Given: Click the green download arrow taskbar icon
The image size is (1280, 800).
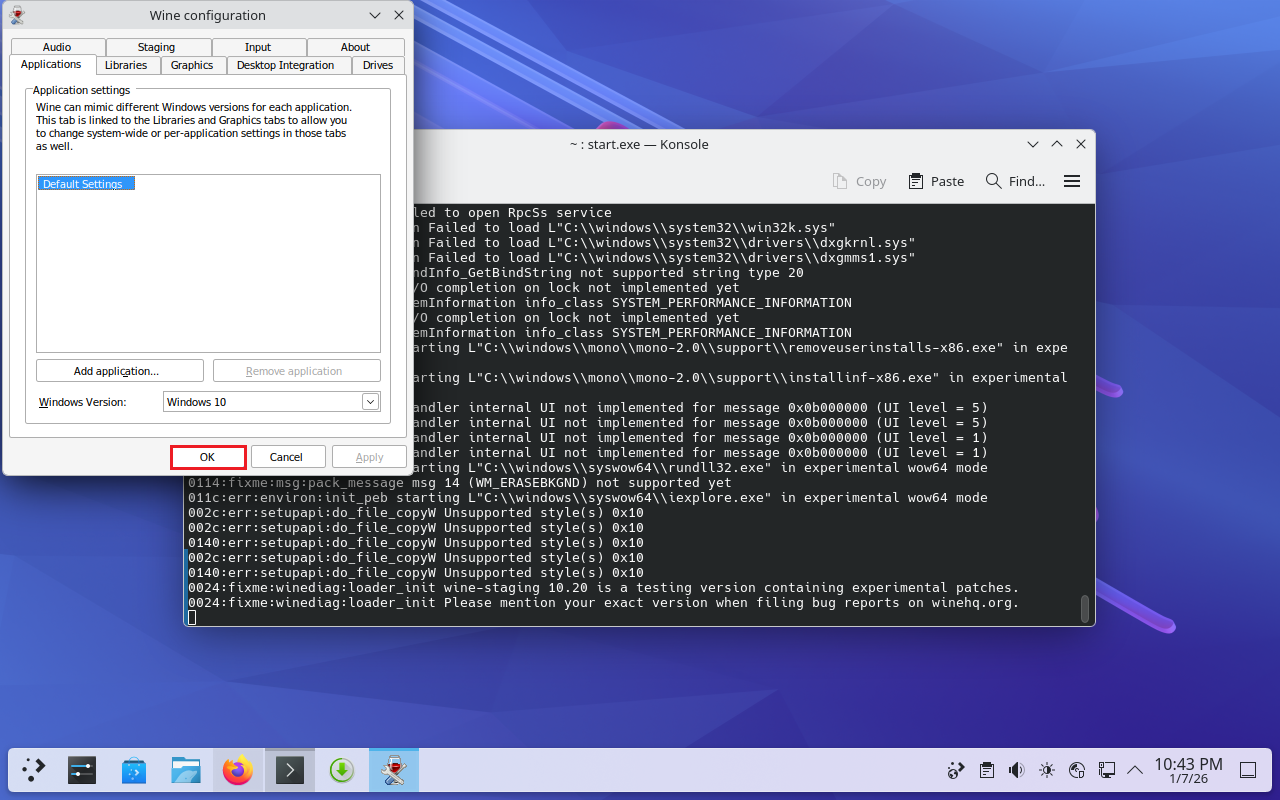Looking at the screenshot, I should click(342, 770).
